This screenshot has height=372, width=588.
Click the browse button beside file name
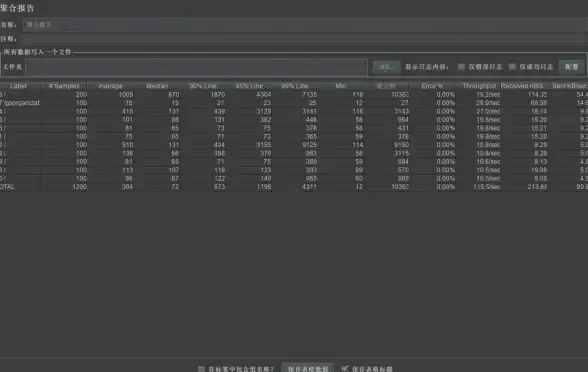pyautogui.click(x=386, y=67)
